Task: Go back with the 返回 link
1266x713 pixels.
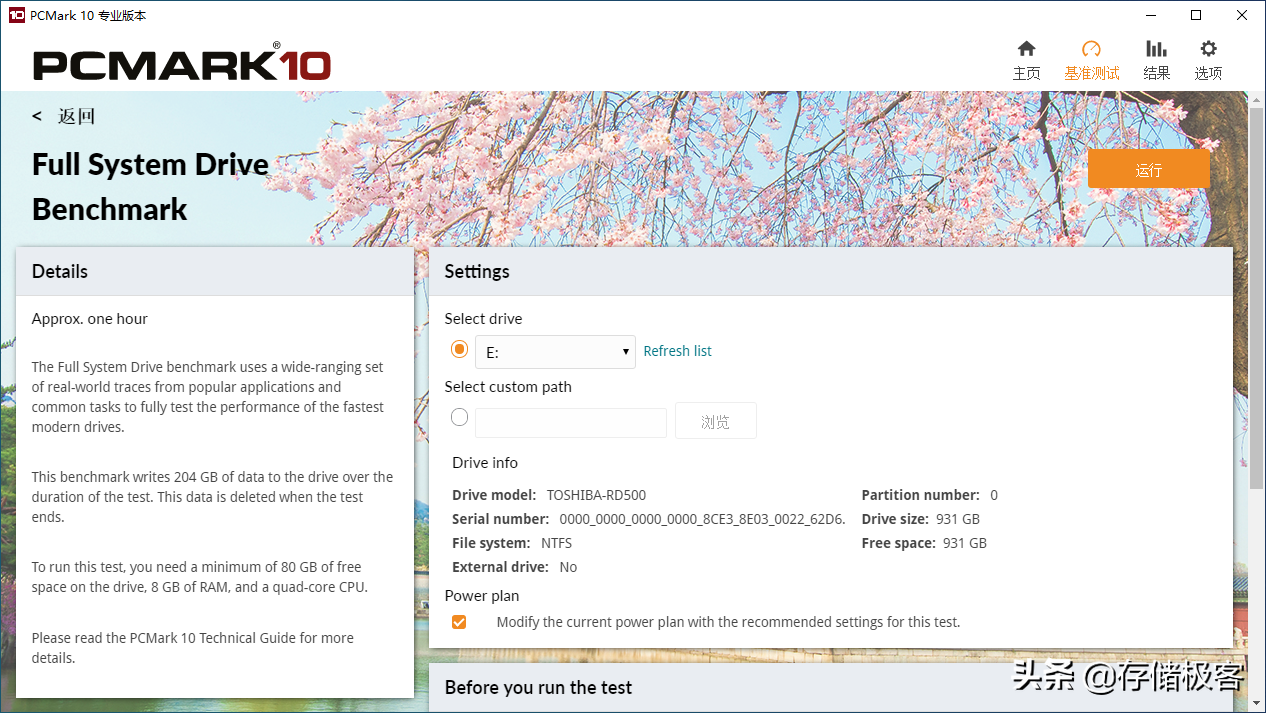Action: coord(64,116)
